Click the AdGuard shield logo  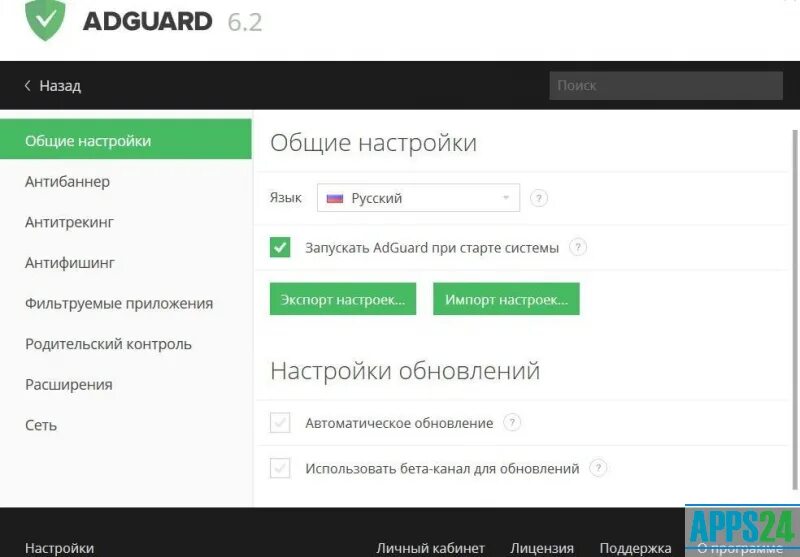tap(45, 19)
